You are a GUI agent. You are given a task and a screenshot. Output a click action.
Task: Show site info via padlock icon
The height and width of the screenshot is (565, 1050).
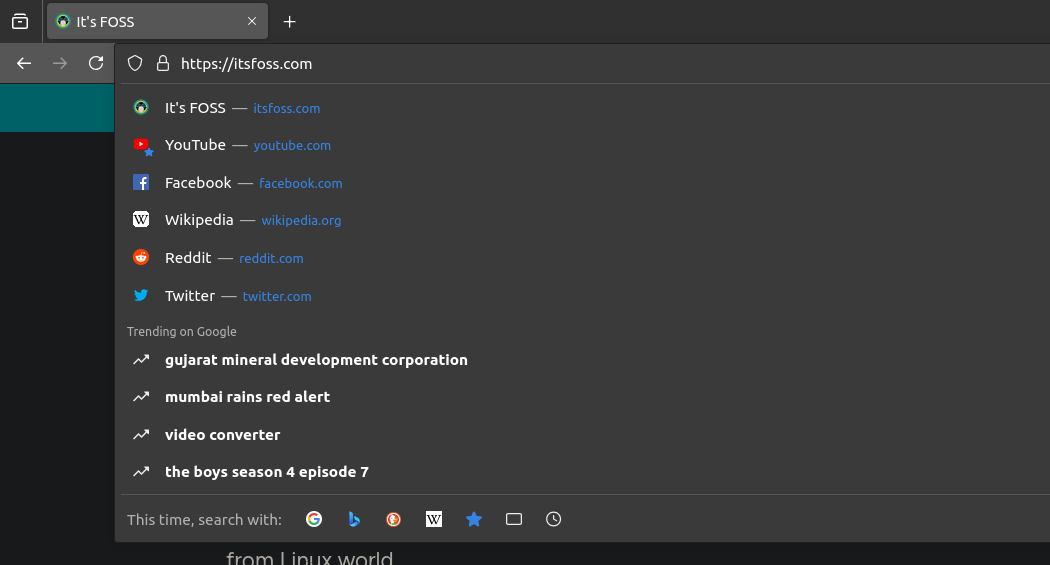163,64
